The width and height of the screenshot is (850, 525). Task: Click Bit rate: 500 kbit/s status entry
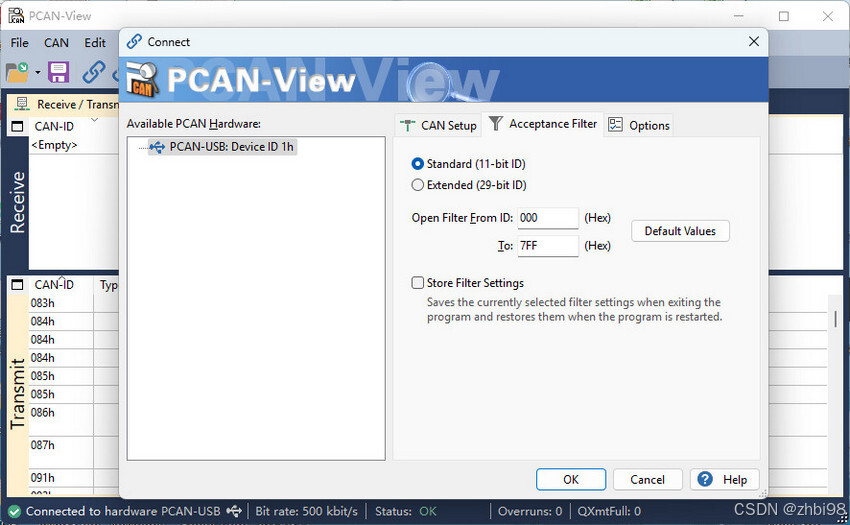[x=306, y=511]
